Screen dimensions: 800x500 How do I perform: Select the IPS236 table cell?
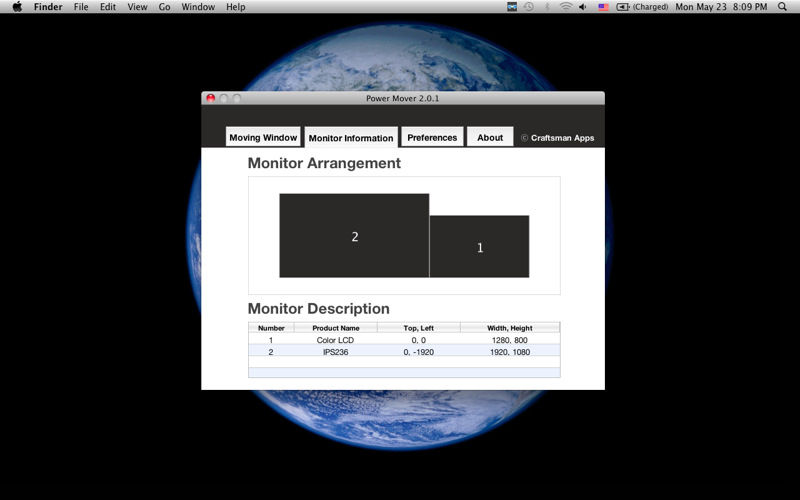click(335, 352)
